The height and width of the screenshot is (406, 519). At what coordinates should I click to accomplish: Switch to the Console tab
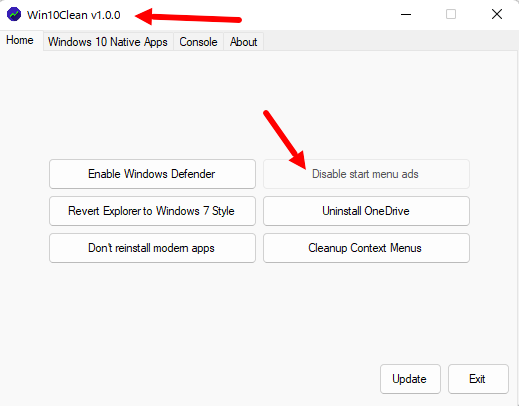click(x=198, y=42)
